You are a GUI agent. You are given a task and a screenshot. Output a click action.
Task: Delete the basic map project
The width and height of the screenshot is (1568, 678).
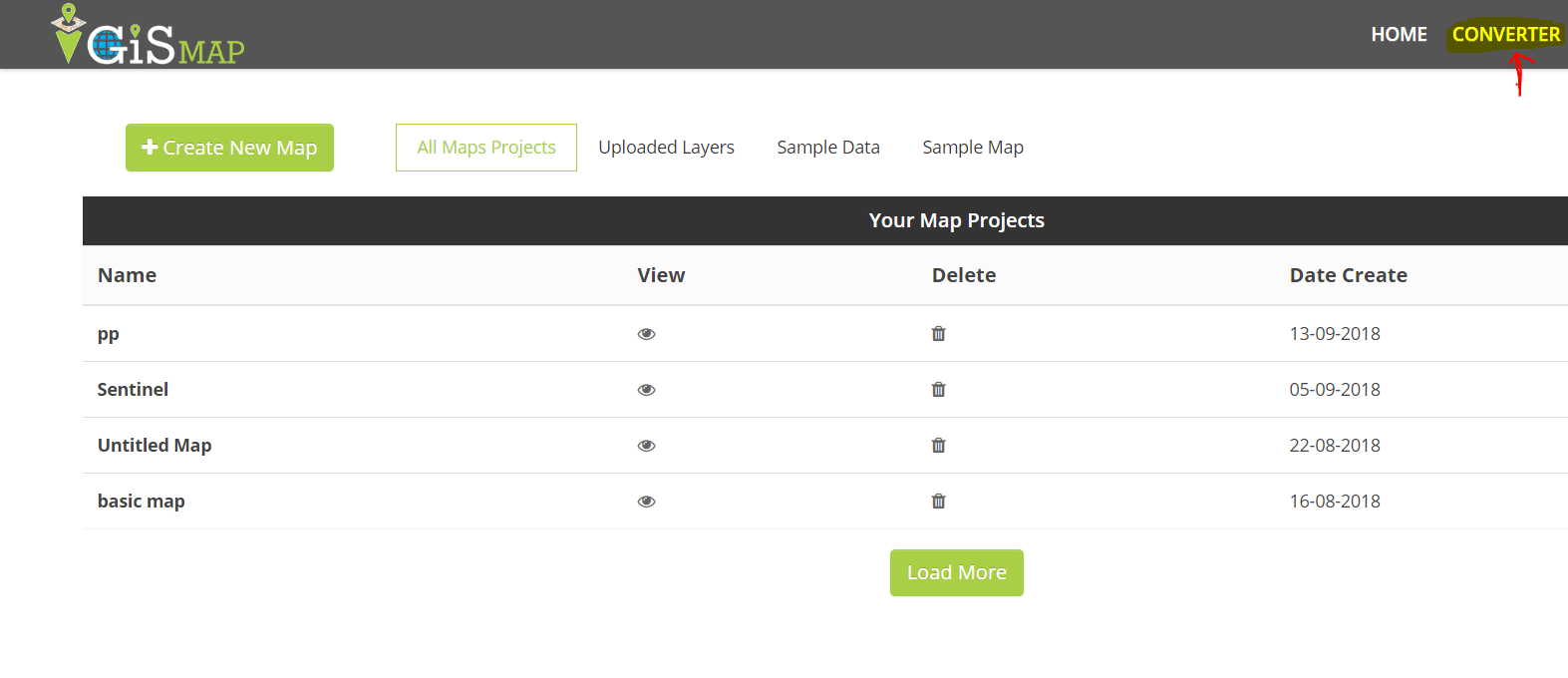pyautogui.click(x=938, y=502)
